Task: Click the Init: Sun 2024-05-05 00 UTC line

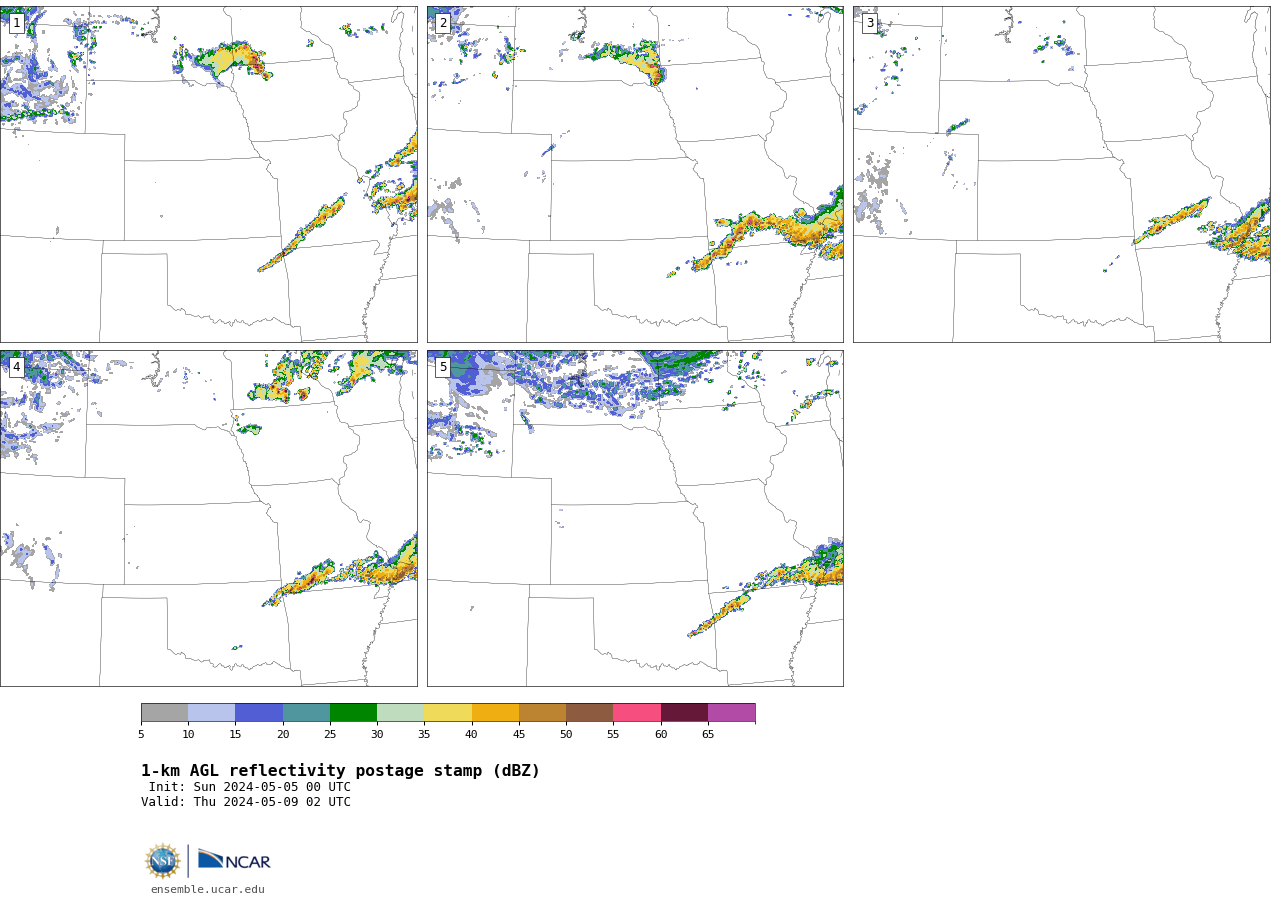Action: pyautogui.click(x=250, y=787)
